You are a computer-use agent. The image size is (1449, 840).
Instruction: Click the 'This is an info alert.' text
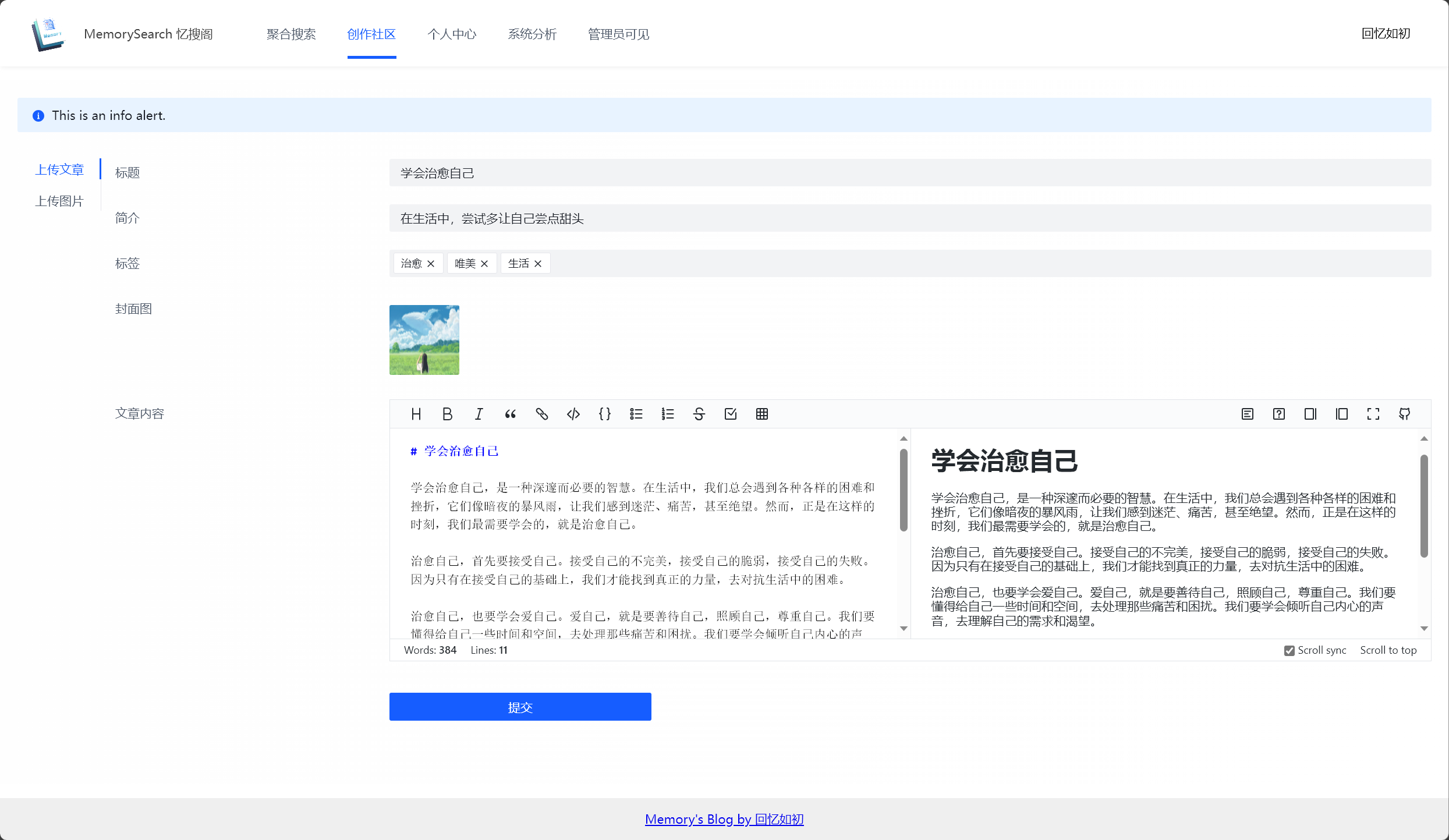(x=109, y=116)
